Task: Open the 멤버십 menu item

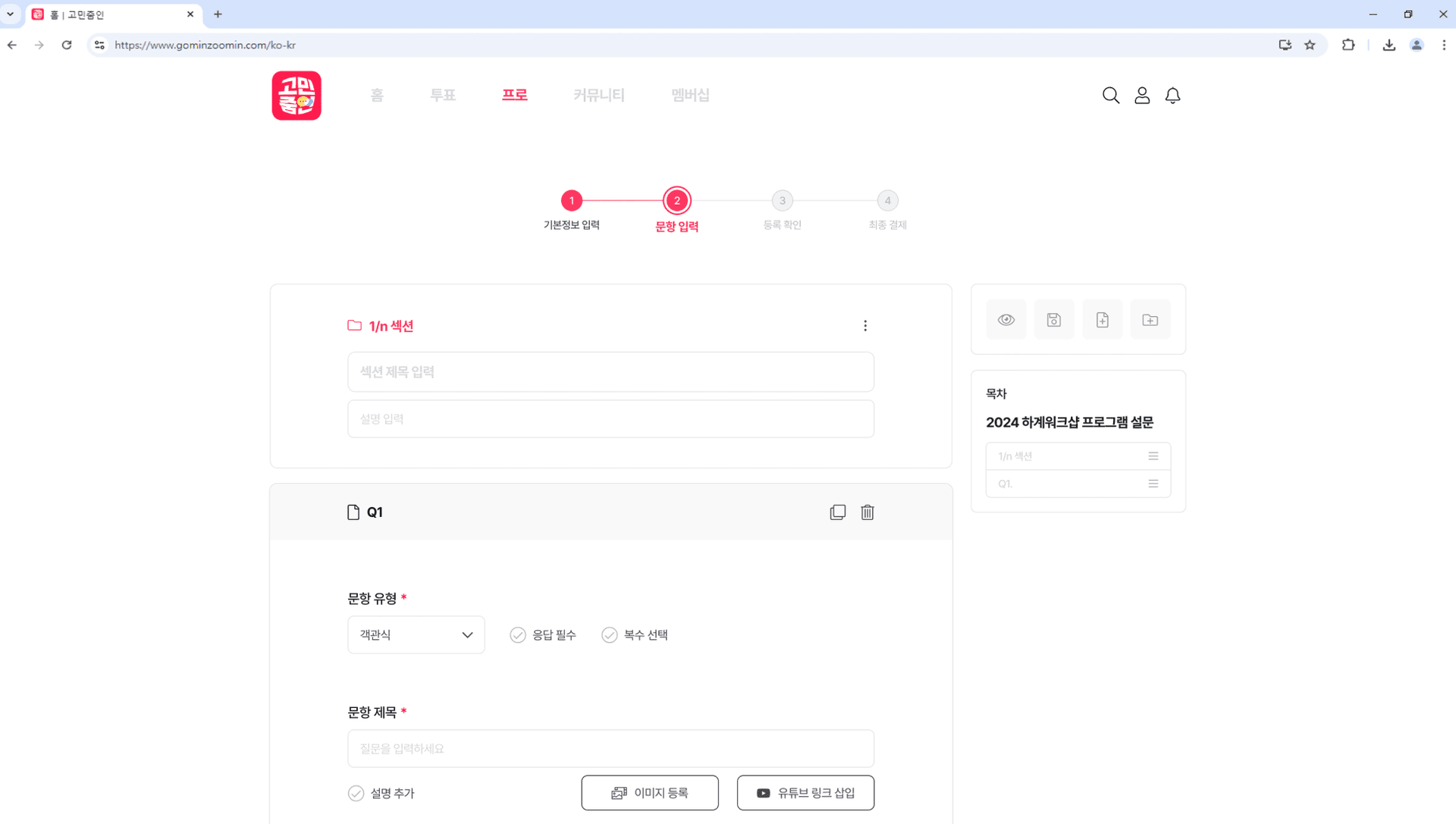Action: click(689, 96)
